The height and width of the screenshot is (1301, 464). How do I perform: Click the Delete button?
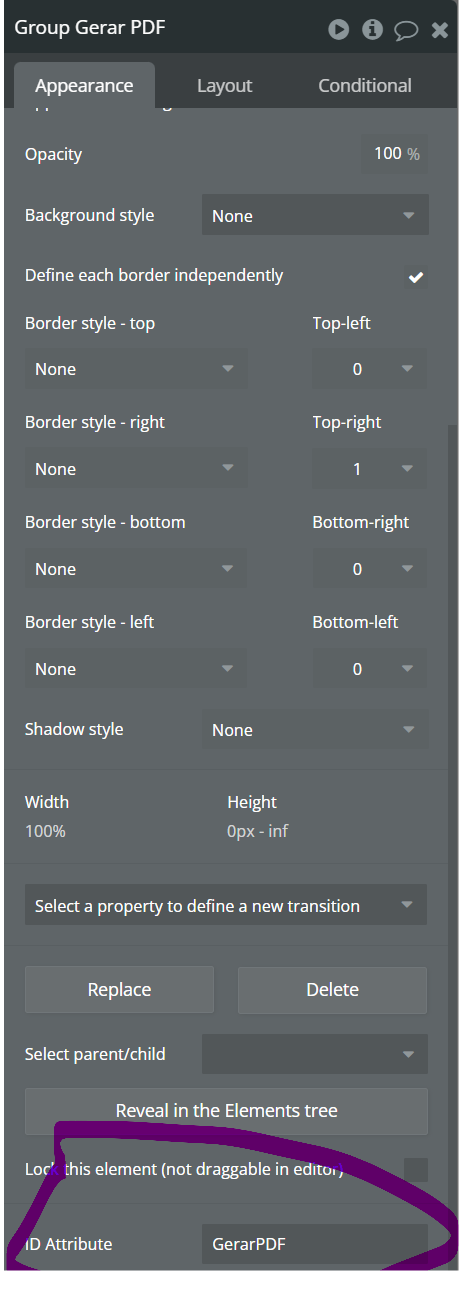point(332,990)
